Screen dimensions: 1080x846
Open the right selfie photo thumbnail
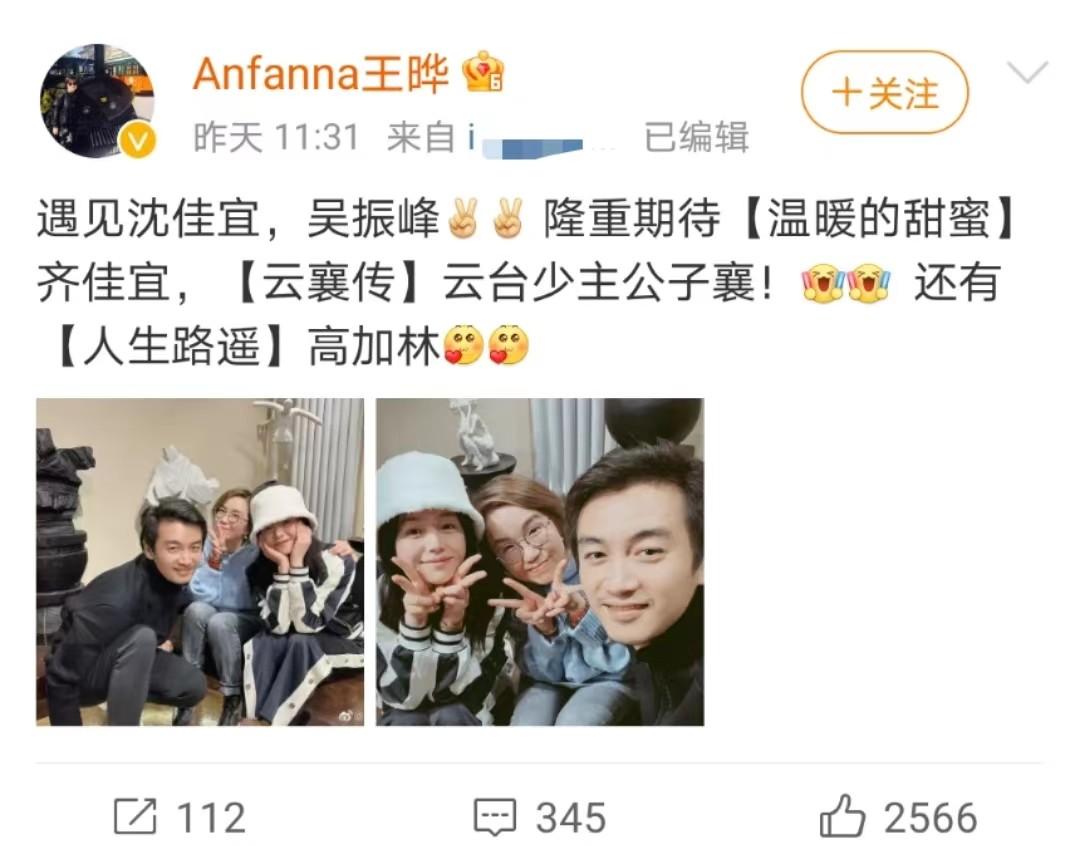pyautogui.click(x=540, y=561)
